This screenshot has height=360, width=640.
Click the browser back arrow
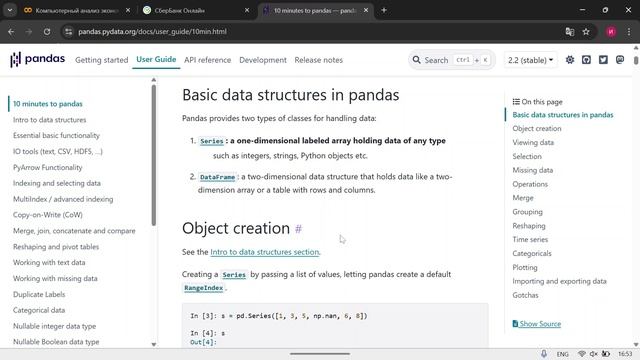click(x=11, y=31)
